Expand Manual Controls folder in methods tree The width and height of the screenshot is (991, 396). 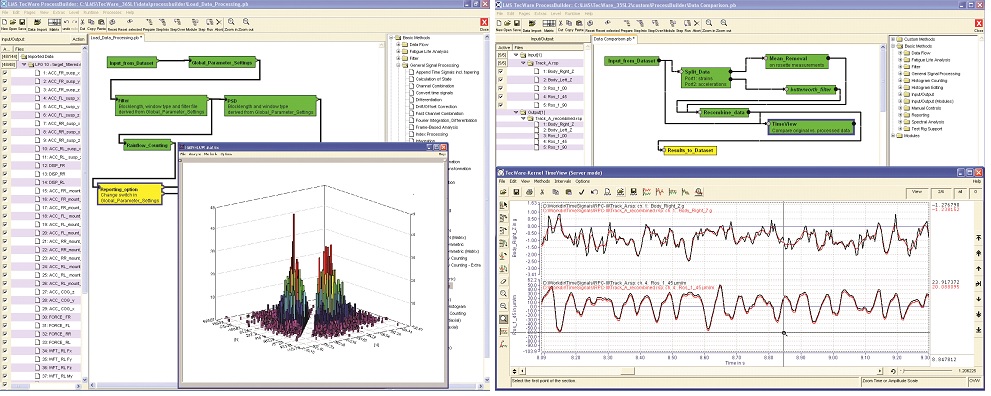click(x=900, y=108)
